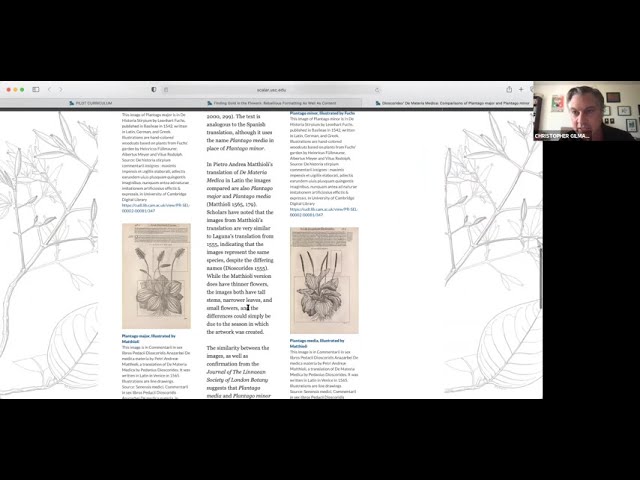640x480 pixels.
Task: Switch to Dioscorides' De Materia Medica tab
Action: tap(452, 103)
